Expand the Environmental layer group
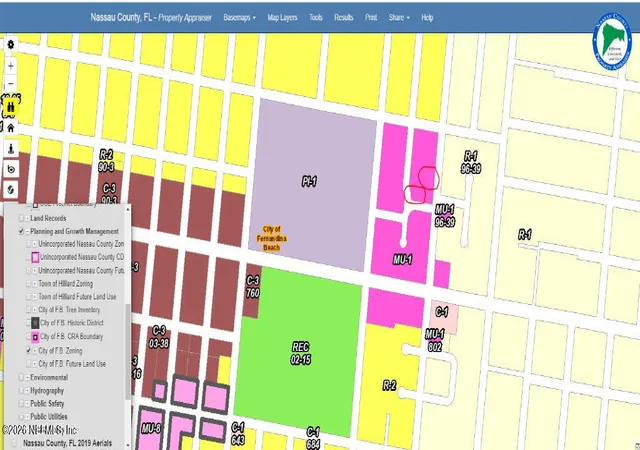 [x=27, y=378]
